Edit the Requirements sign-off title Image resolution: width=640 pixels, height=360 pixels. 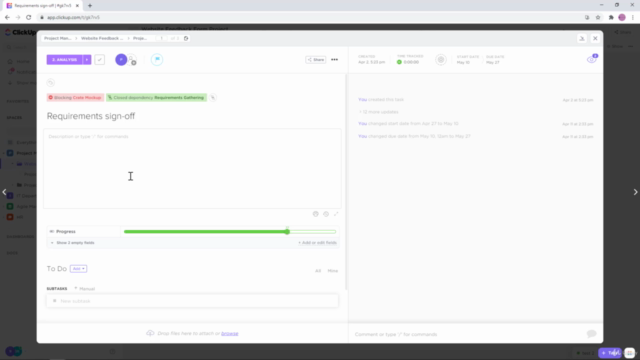click(x=91, y=116)
